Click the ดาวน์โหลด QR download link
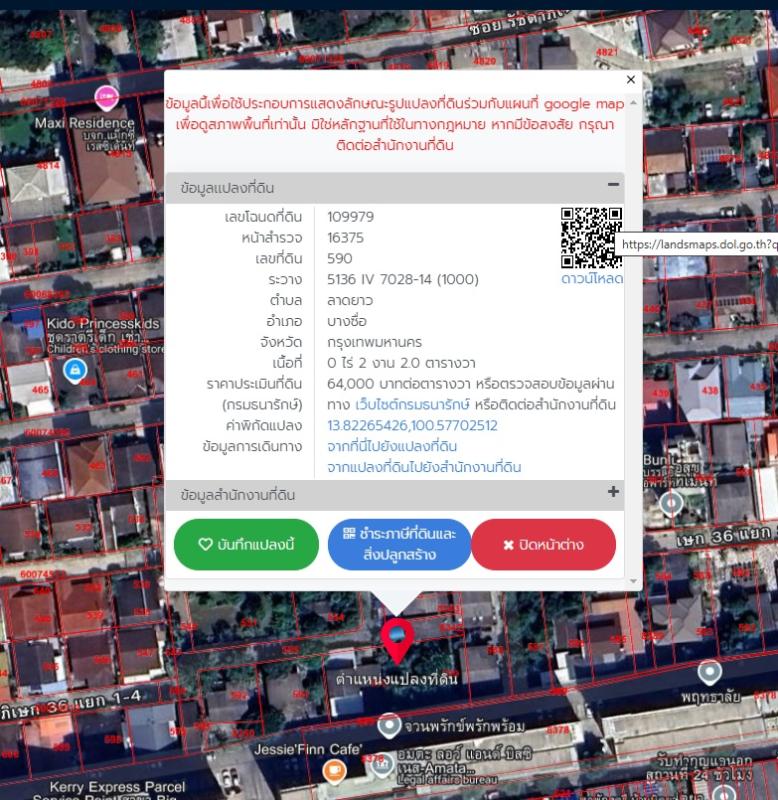Viewport: 778px width, 800px height. pos(591,279)
